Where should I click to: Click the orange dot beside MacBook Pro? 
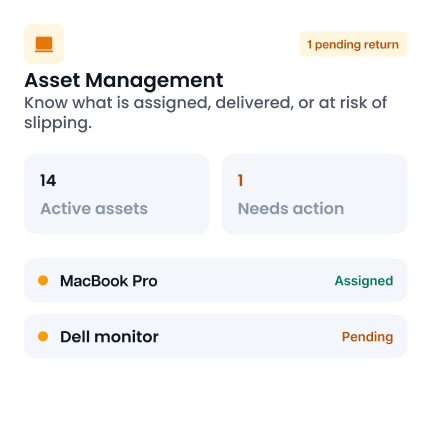click(43, 280)
